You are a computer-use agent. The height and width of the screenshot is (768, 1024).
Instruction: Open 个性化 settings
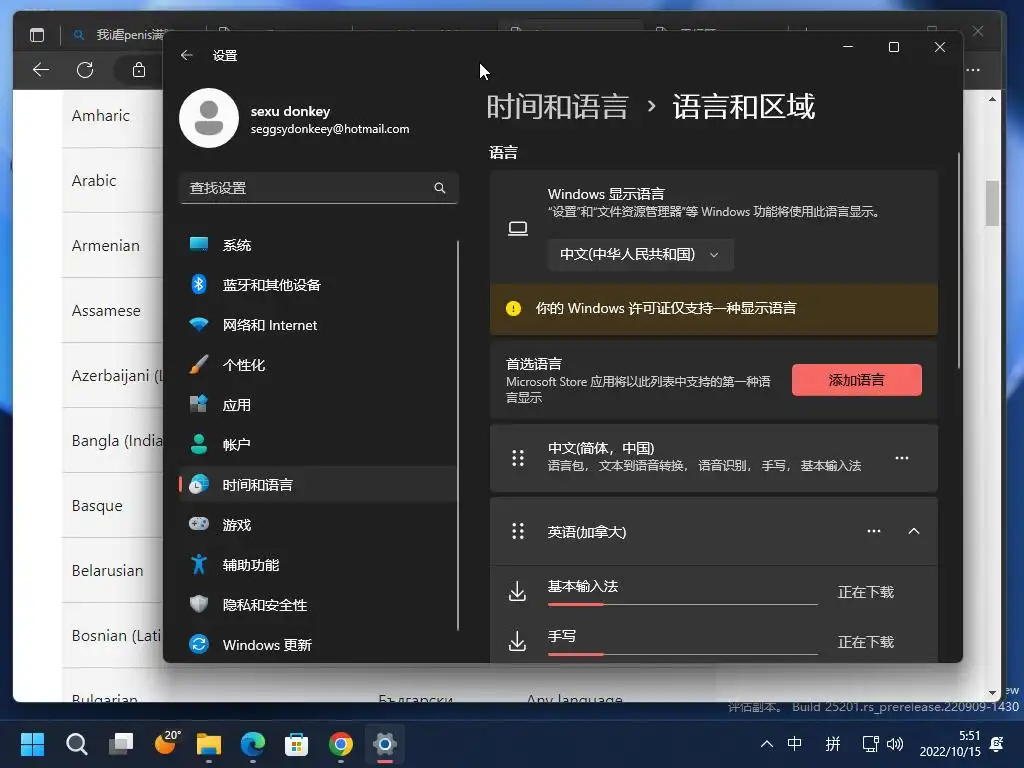318,365
